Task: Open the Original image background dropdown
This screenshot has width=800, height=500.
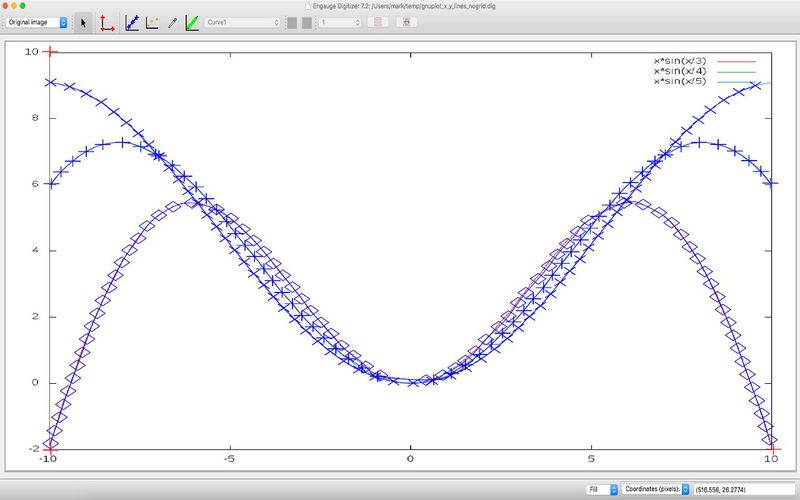Action: (36, 22)
